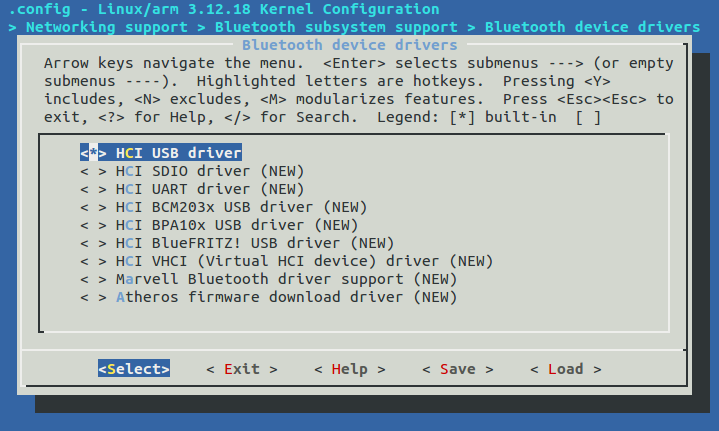Select Atheros firmware download driver entry
719x431 pixels.
[287, 297]
